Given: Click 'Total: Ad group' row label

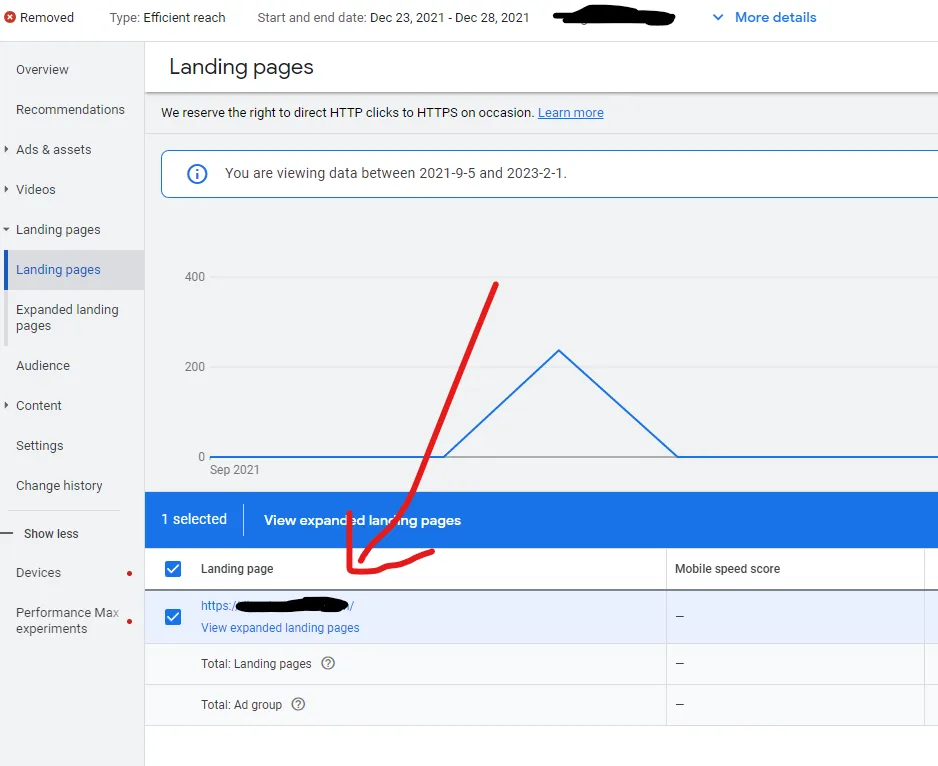Looking at the screenshot, I should pos(241,705).
